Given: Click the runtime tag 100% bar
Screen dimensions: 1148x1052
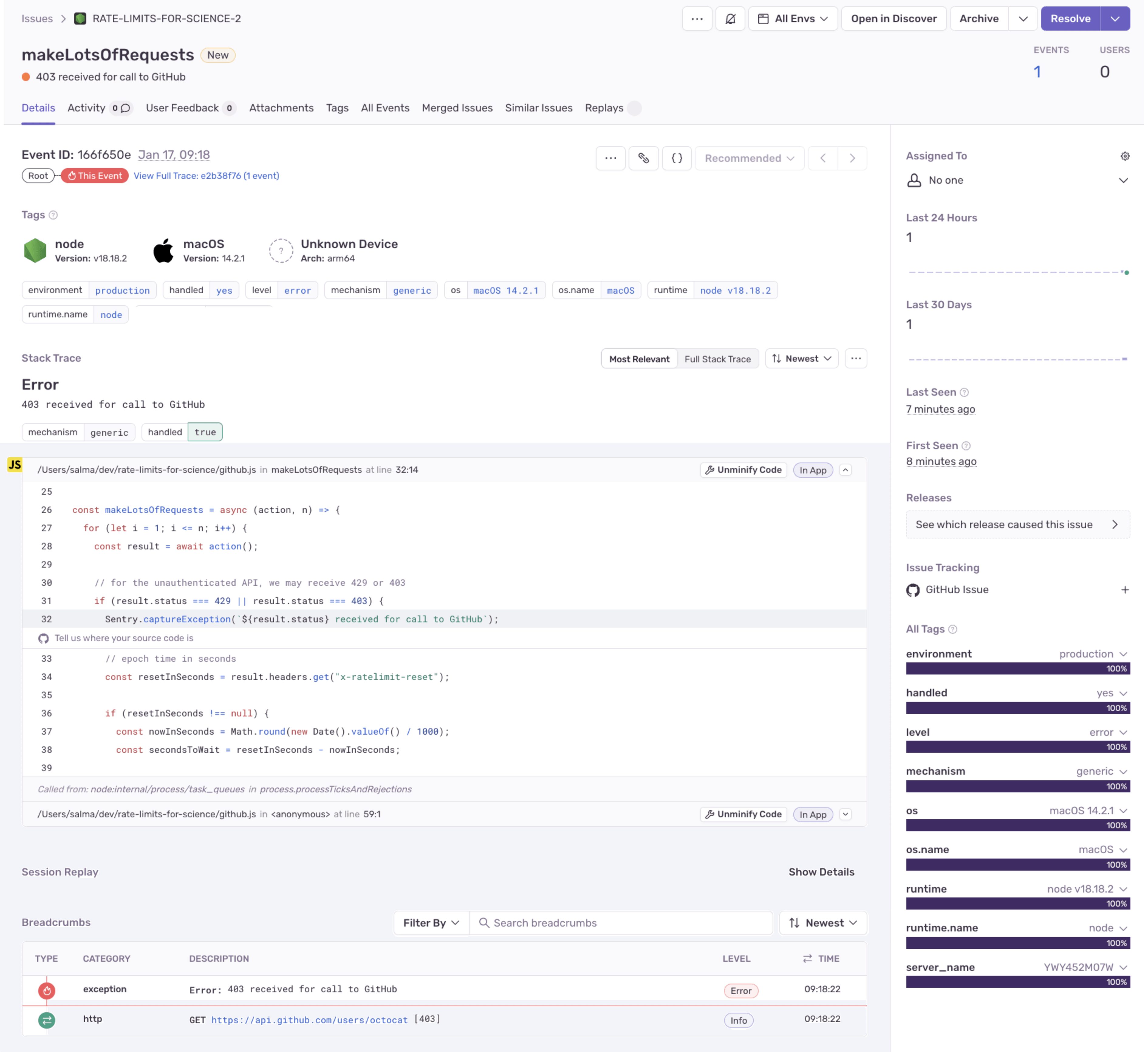Looking at the screenshot, I should [x=1018, y=904].
